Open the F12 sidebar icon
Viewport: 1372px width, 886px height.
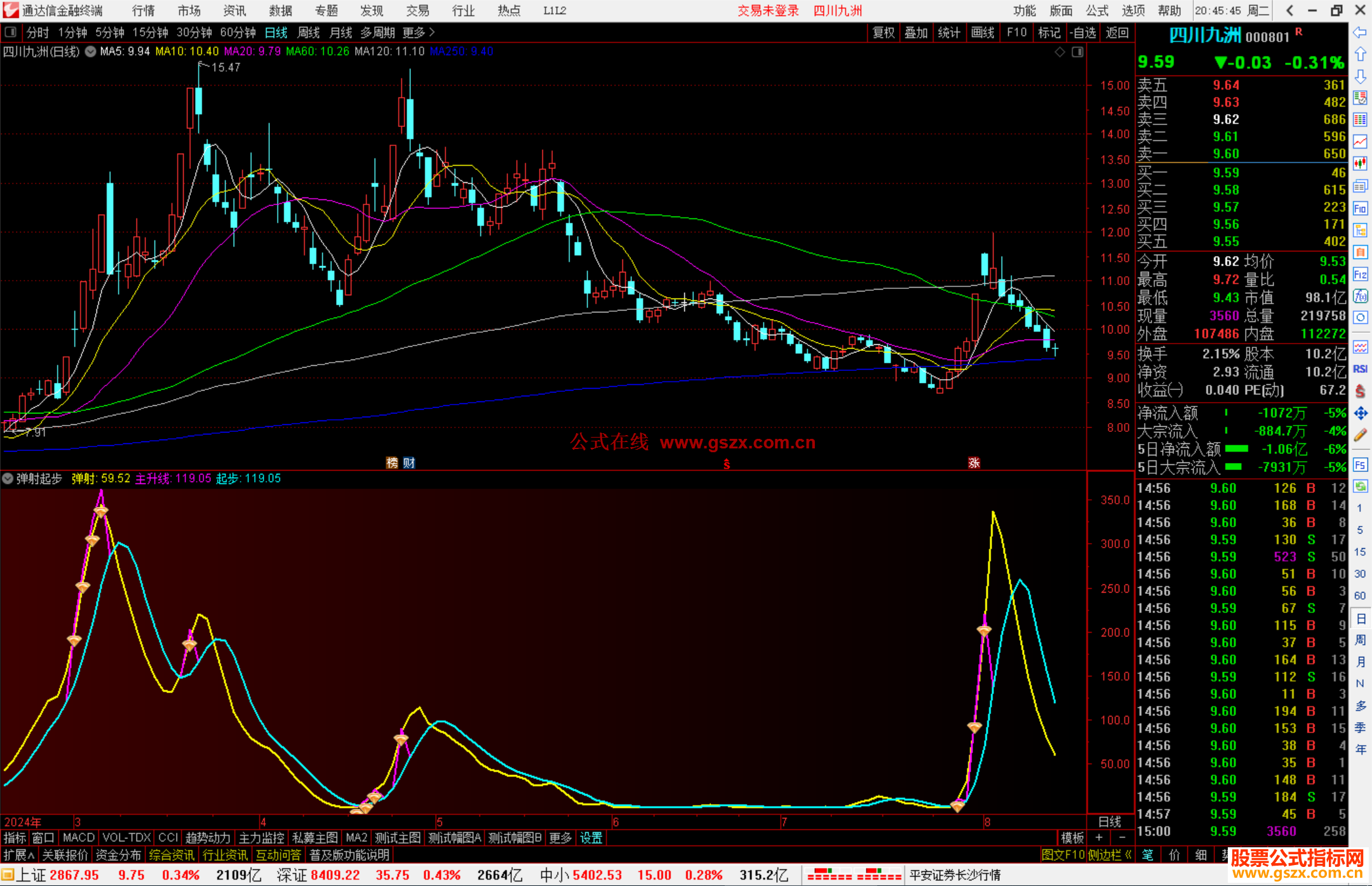[x=1360, y=274]
